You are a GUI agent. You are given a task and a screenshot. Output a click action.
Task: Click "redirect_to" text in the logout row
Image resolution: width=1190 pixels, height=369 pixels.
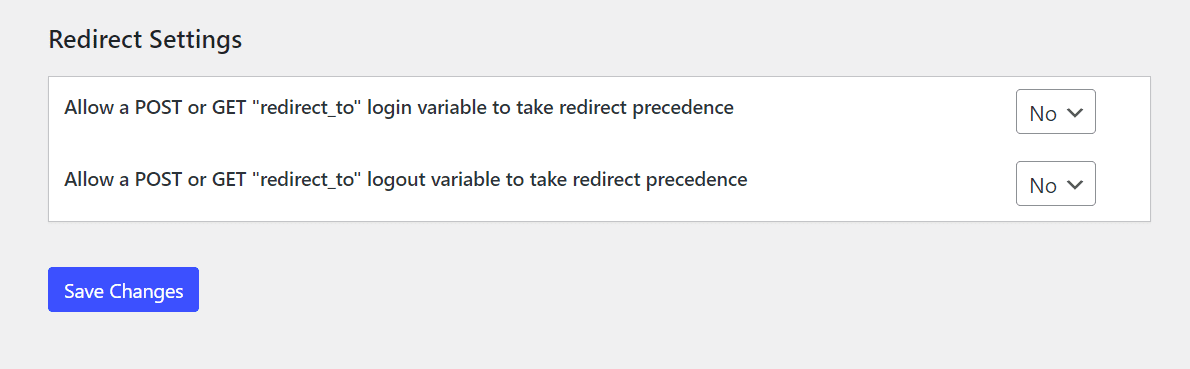tap(313, 180)
